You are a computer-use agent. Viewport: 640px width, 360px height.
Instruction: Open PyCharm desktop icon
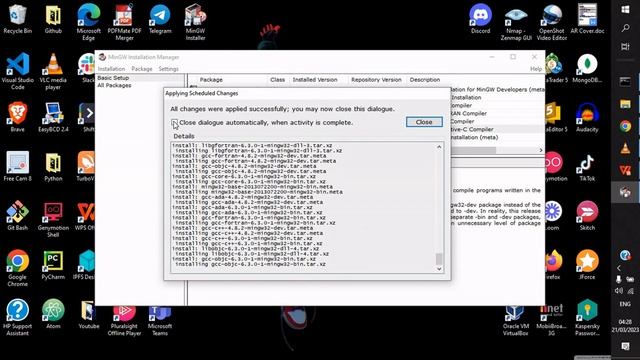pyautogui.click(x=53, y=265)
